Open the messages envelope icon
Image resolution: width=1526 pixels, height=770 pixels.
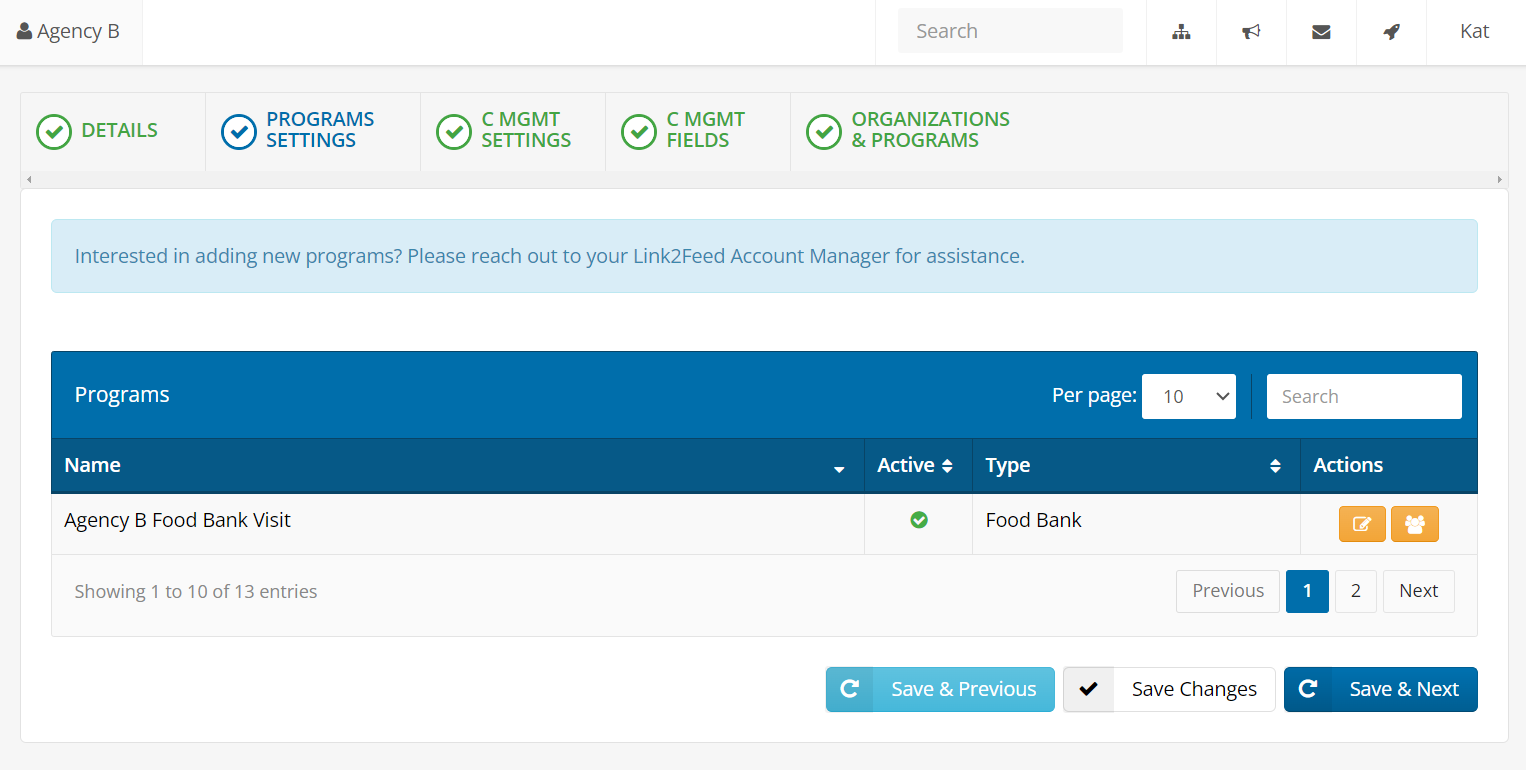tap(1321, 32)
